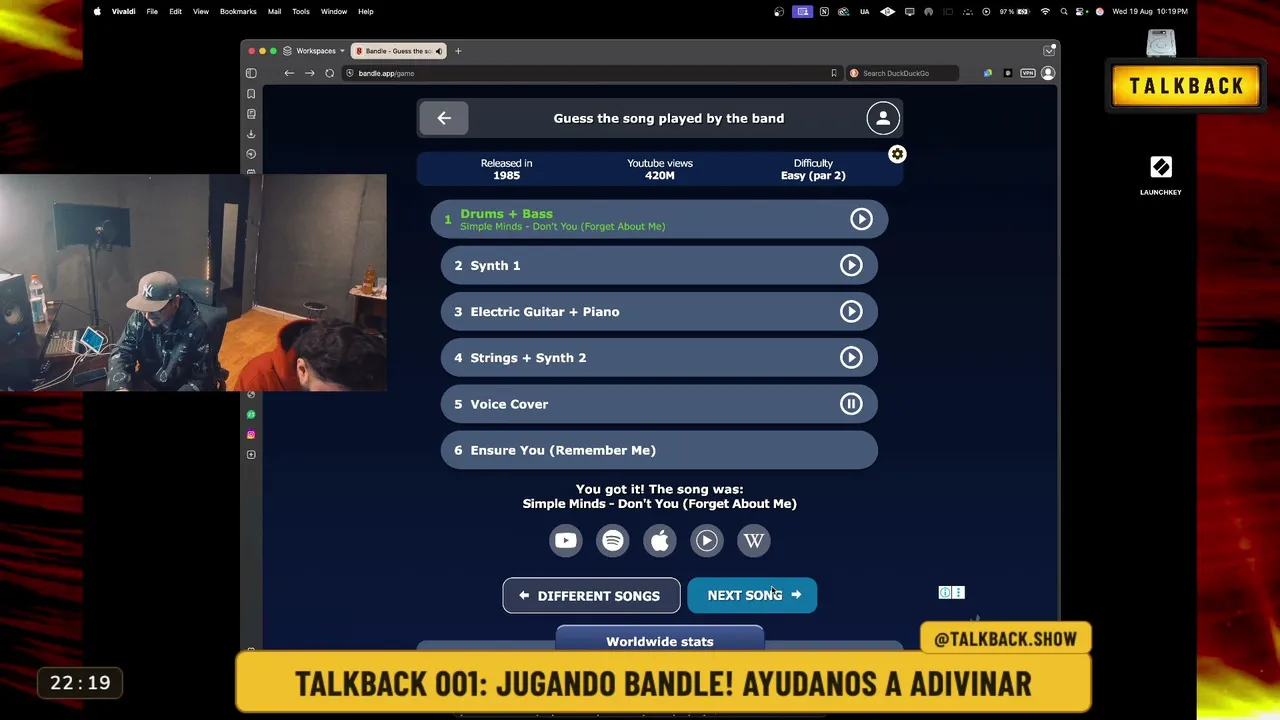Click the 'Released in 1985' stat
Screen dimensions: 1280x720
[x=506, y=169]
